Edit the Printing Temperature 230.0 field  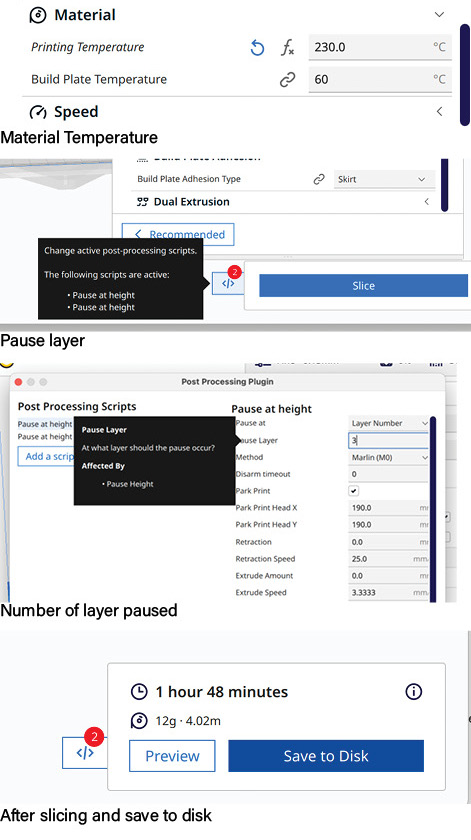tap(380, 47)
